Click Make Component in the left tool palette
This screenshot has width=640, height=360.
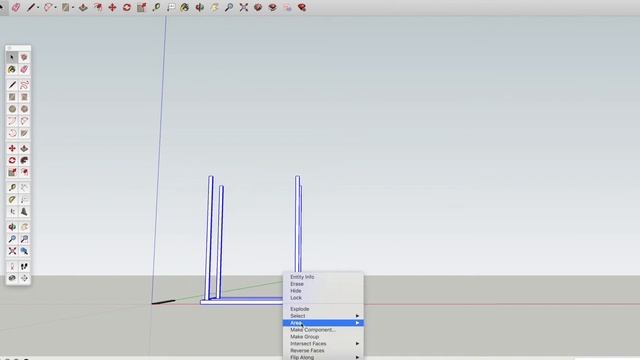(24, 58)
